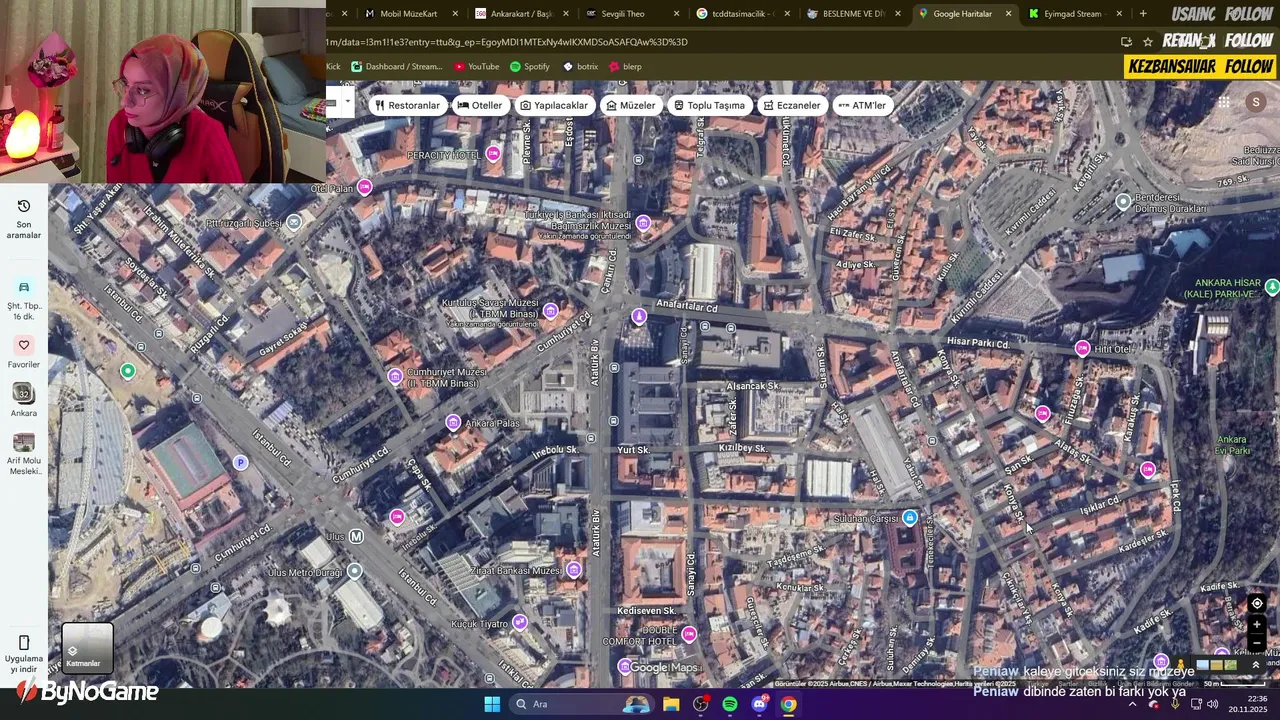Select the Türkiye İş Bankası Müzesi pin
The width and height of the screenshot is (1280, 720).
[643, 223]
